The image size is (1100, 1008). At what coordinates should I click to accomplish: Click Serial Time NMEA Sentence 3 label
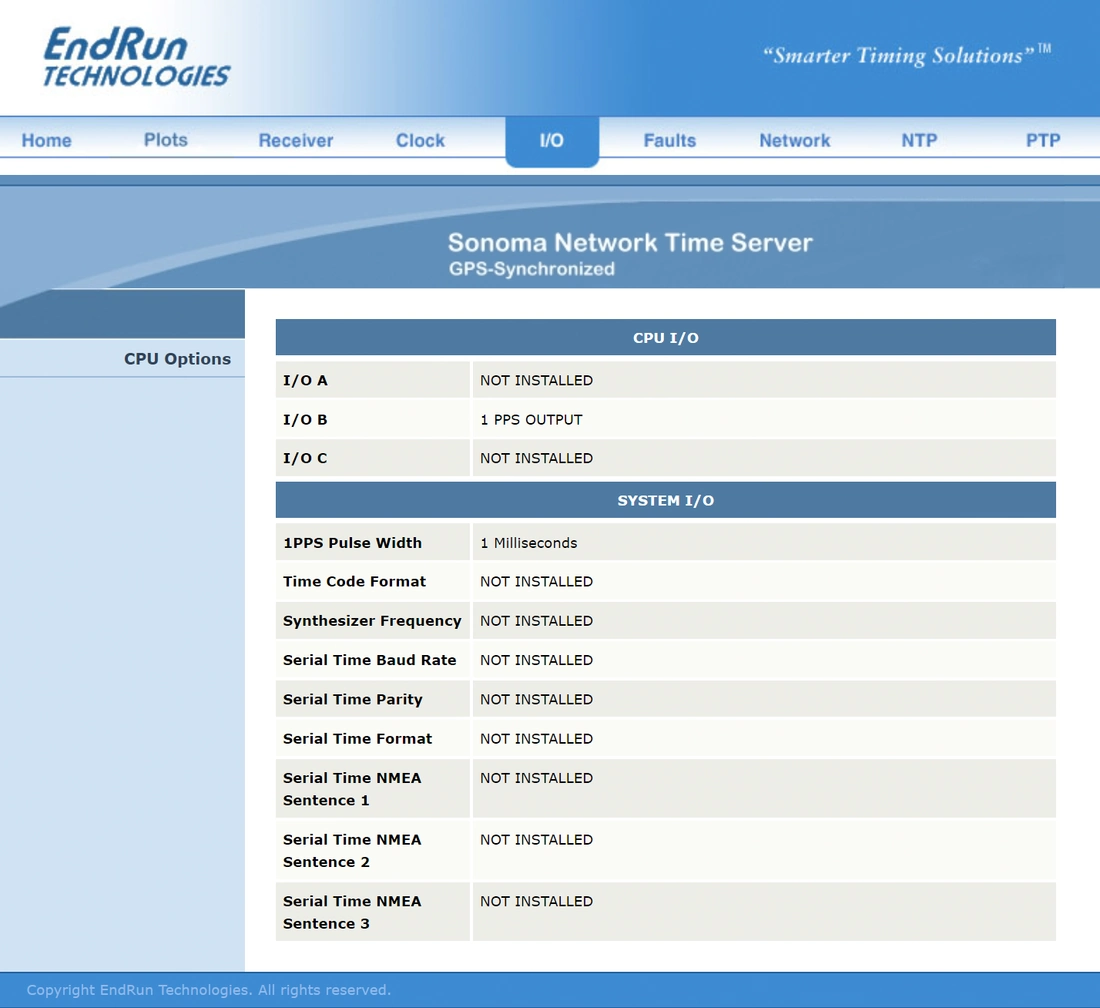click(x=352, y=913)
